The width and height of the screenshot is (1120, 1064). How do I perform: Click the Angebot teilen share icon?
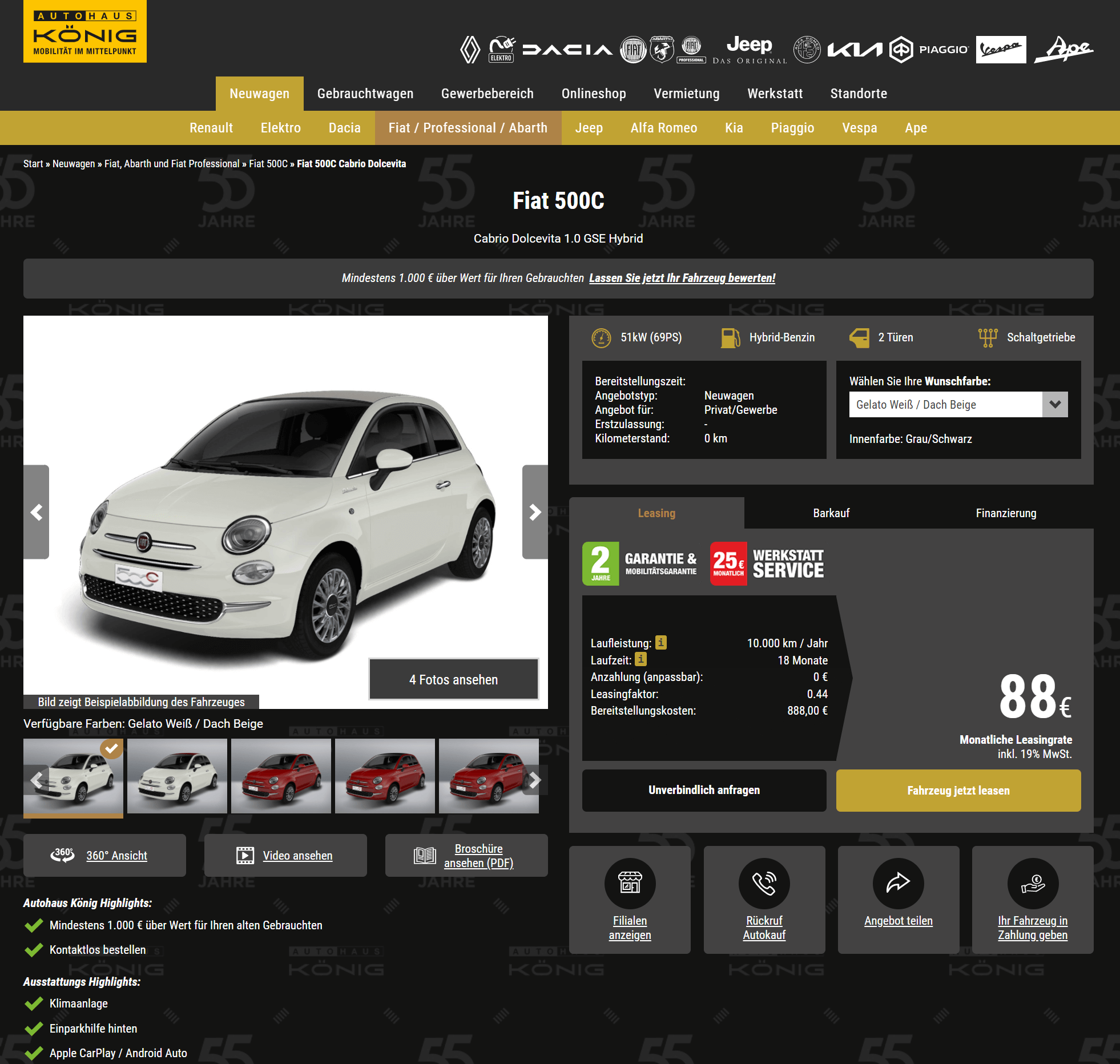(x=898, y=883)
